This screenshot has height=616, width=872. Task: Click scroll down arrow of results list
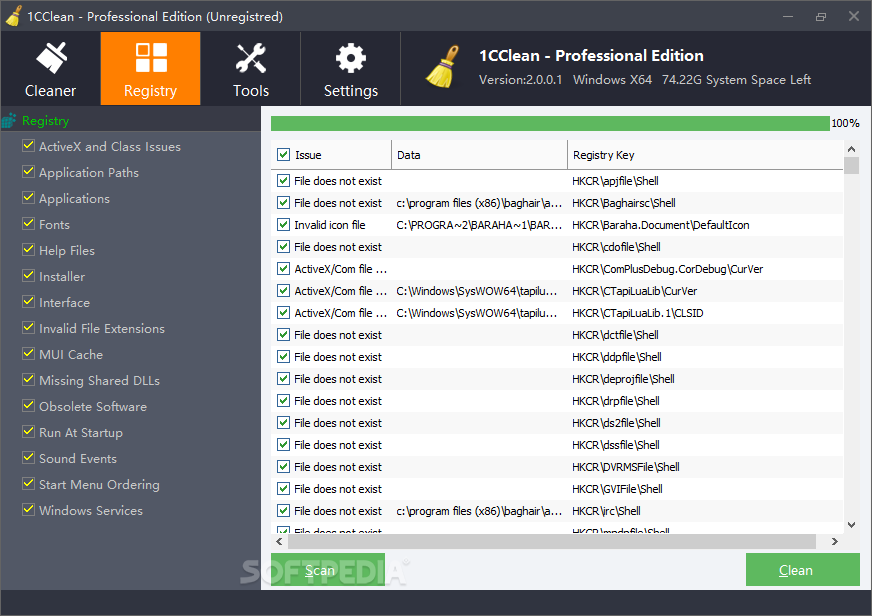(851, 524)
